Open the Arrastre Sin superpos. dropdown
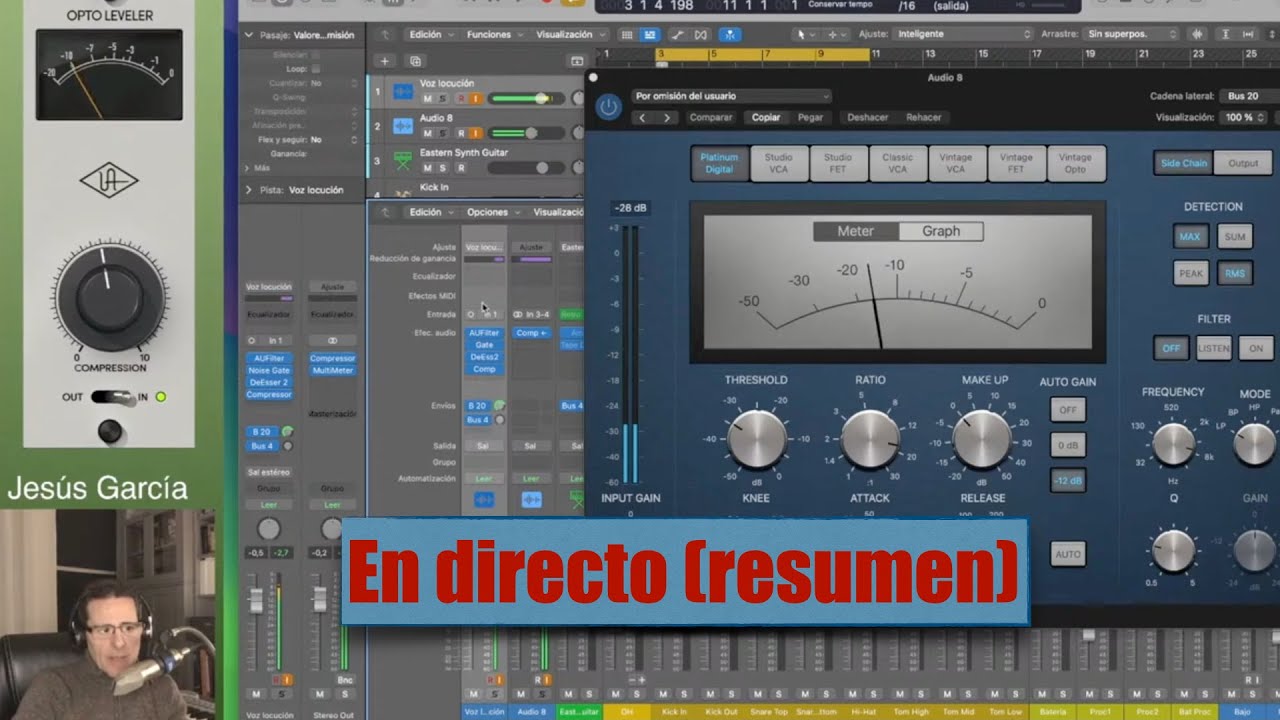Viewport: 1280px width, 720px height. tap(1131, 34)
